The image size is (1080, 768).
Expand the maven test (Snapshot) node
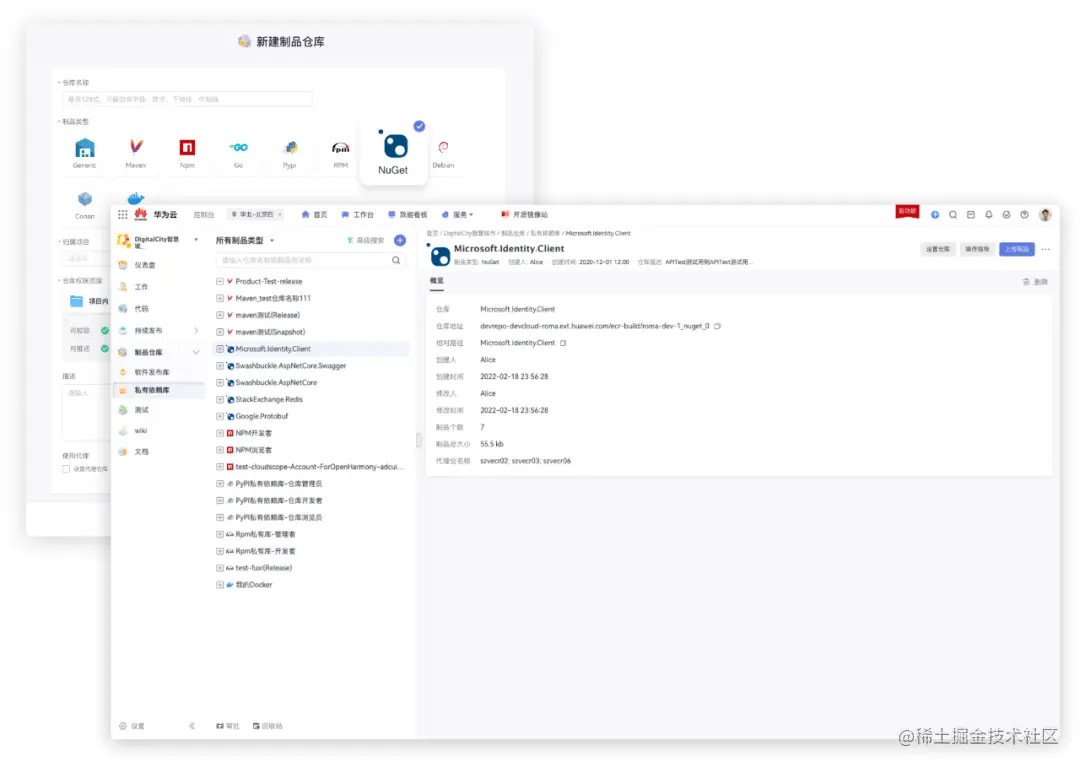pyautogui.click(x=220, y=332)
